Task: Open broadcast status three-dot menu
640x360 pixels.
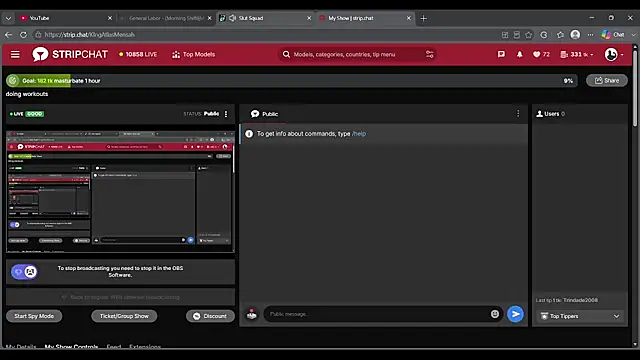Action: [x=226, y=114]
